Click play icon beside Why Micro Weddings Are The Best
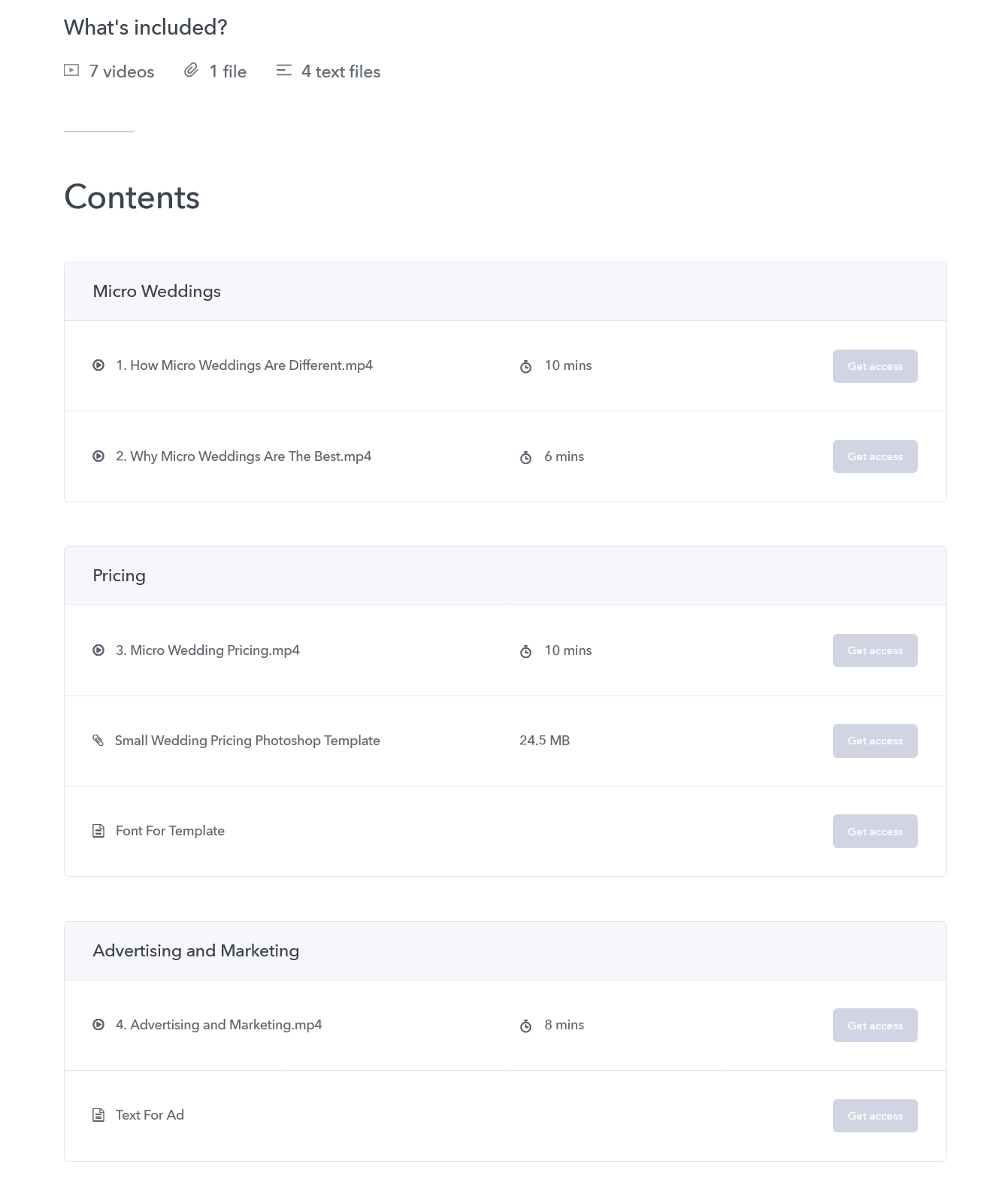 (98, 456)
